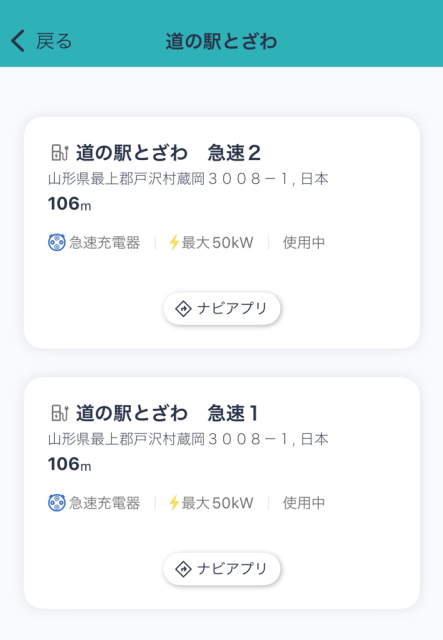Tap navigation diamond icon in 急速１ card
443x640 pixels.
pyautogui.click(x=183, y=569)
